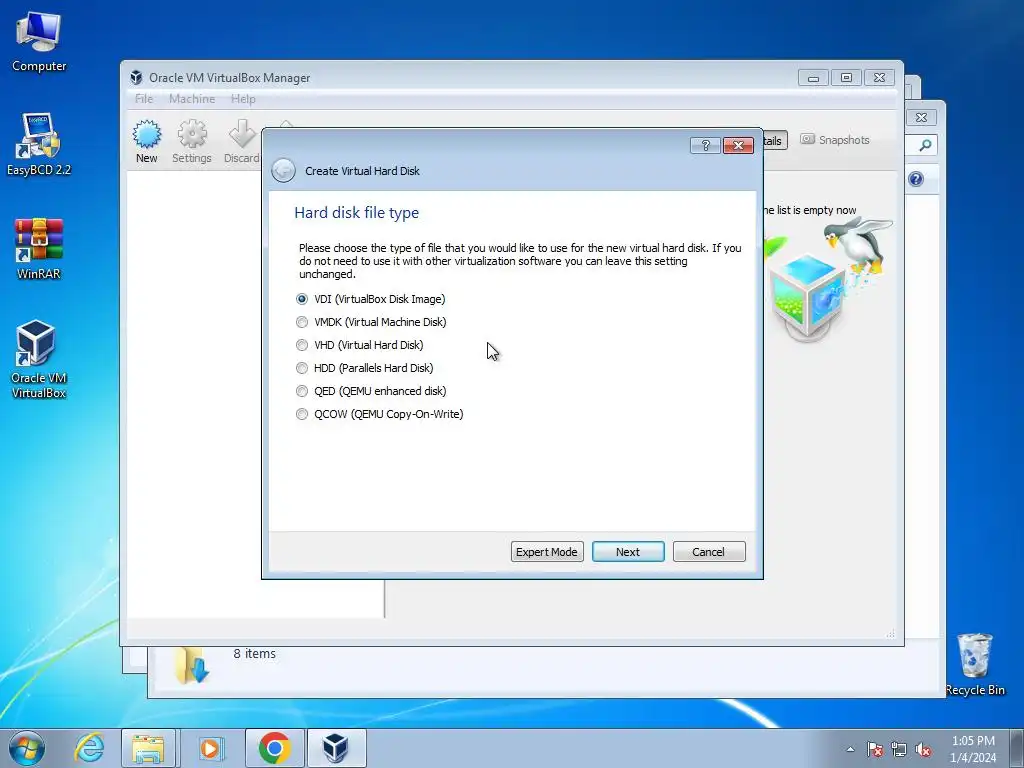Open the Windows Start menu

(x=27, y=748)
